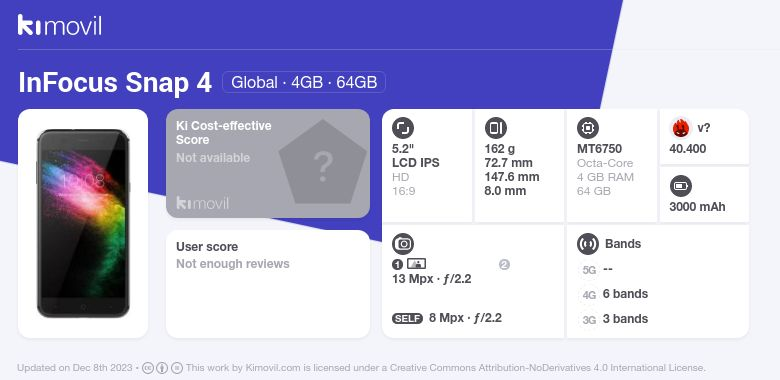This screenshot has height=380, width=780.
Task: Click the 3000 mAh battery icon
Action: (681, 187)
